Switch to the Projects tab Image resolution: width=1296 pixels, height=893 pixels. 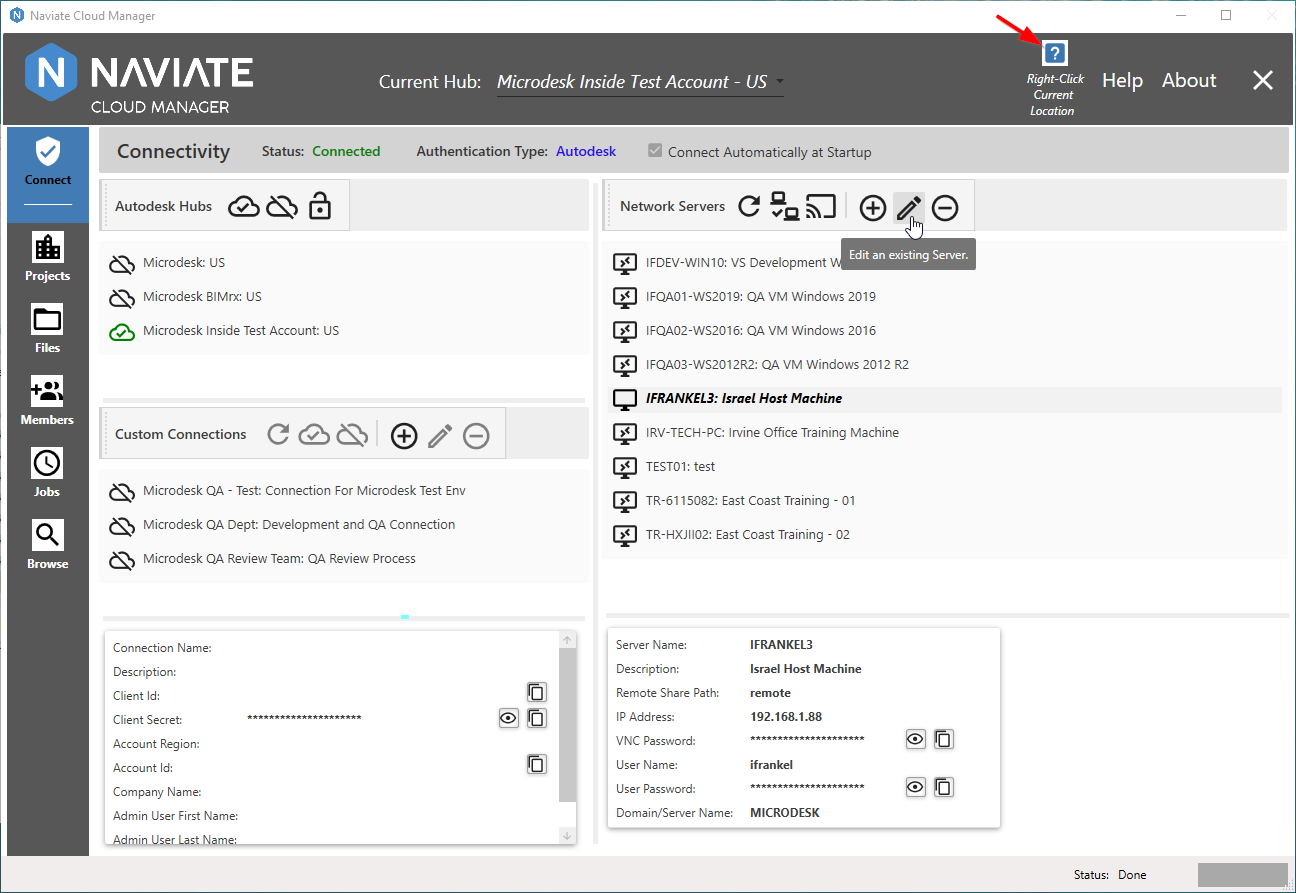(48, 257)
